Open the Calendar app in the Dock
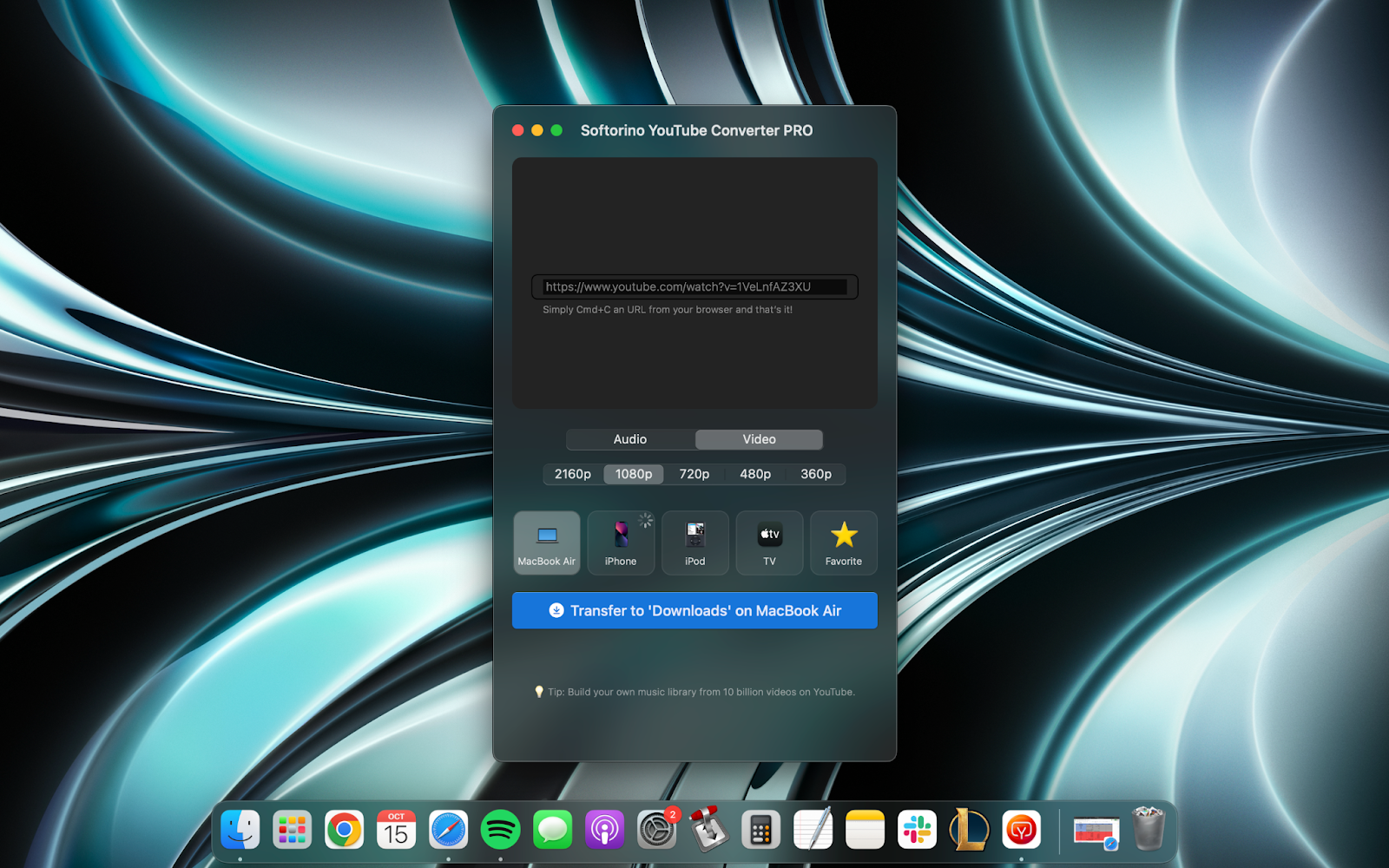This screenshot has width=1389, height=868. tap(397, 831)
